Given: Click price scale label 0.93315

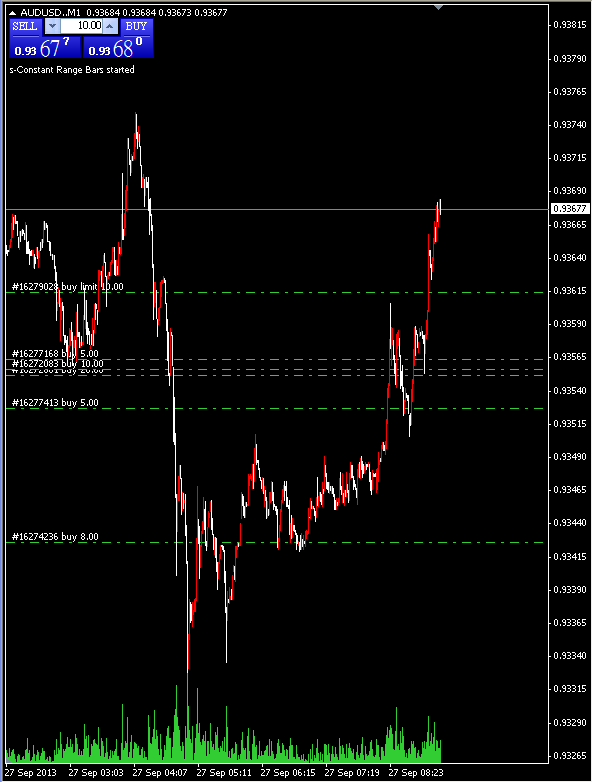Looking at the screenshot, I should click(x=570, y=689).
